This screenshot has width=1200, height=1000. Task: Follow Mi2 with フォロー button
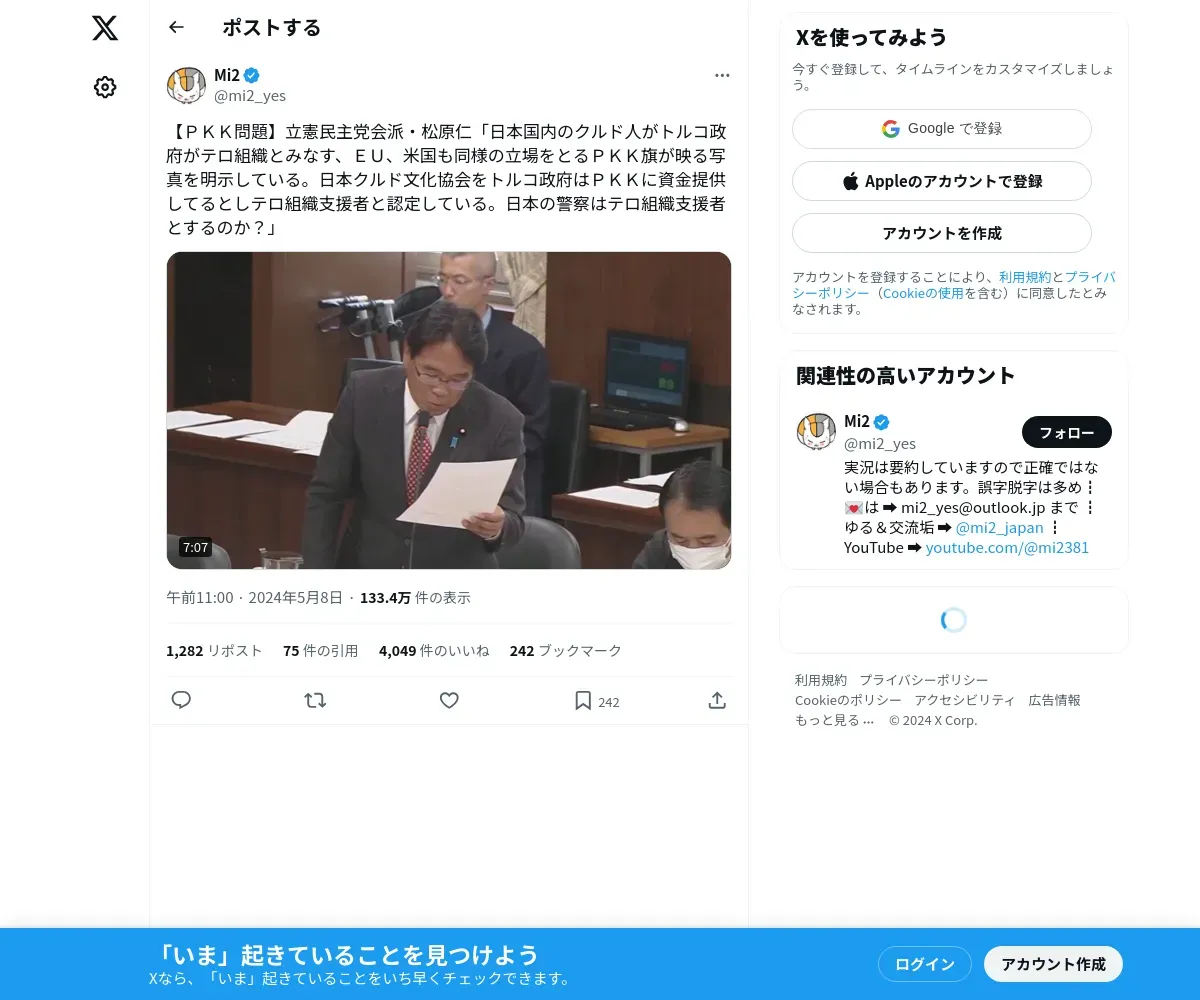(1067, 432)
